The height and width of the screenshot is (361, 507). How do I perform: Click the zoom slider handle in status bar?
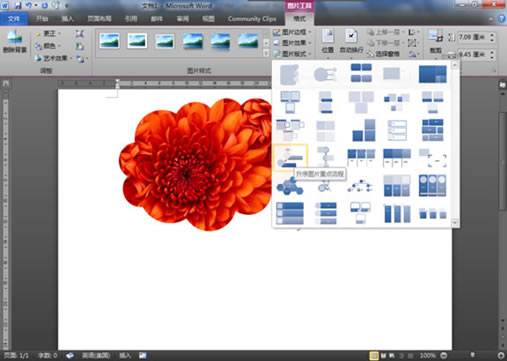[x=472, y=356]
